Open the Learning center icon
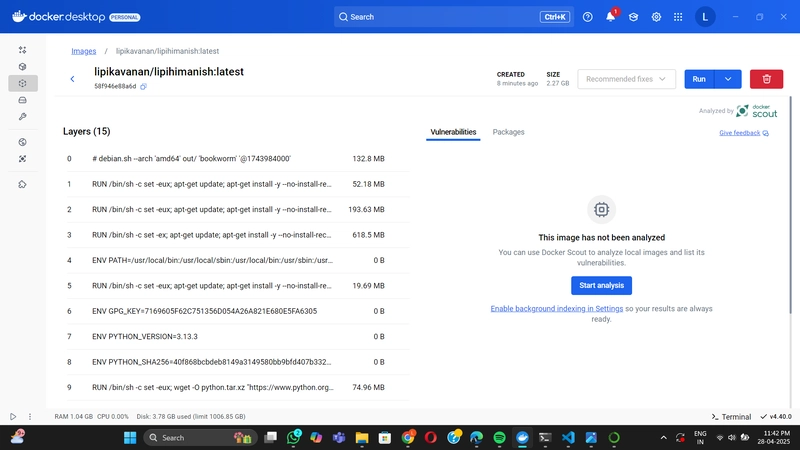The width and height of the screenshot is (800, 450). pos(633,17)
